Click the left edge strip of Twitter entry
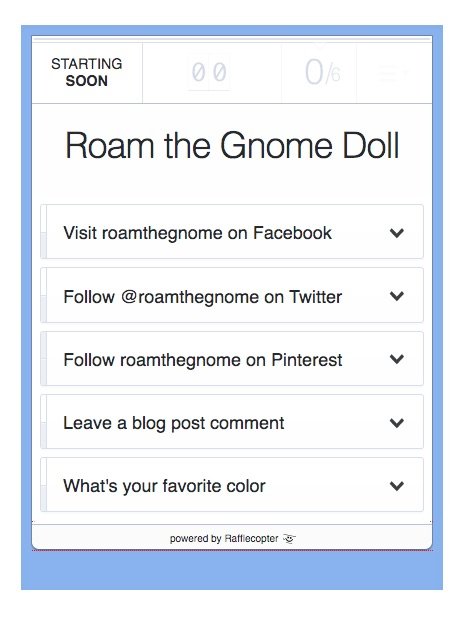 click(x=44, y=295)
